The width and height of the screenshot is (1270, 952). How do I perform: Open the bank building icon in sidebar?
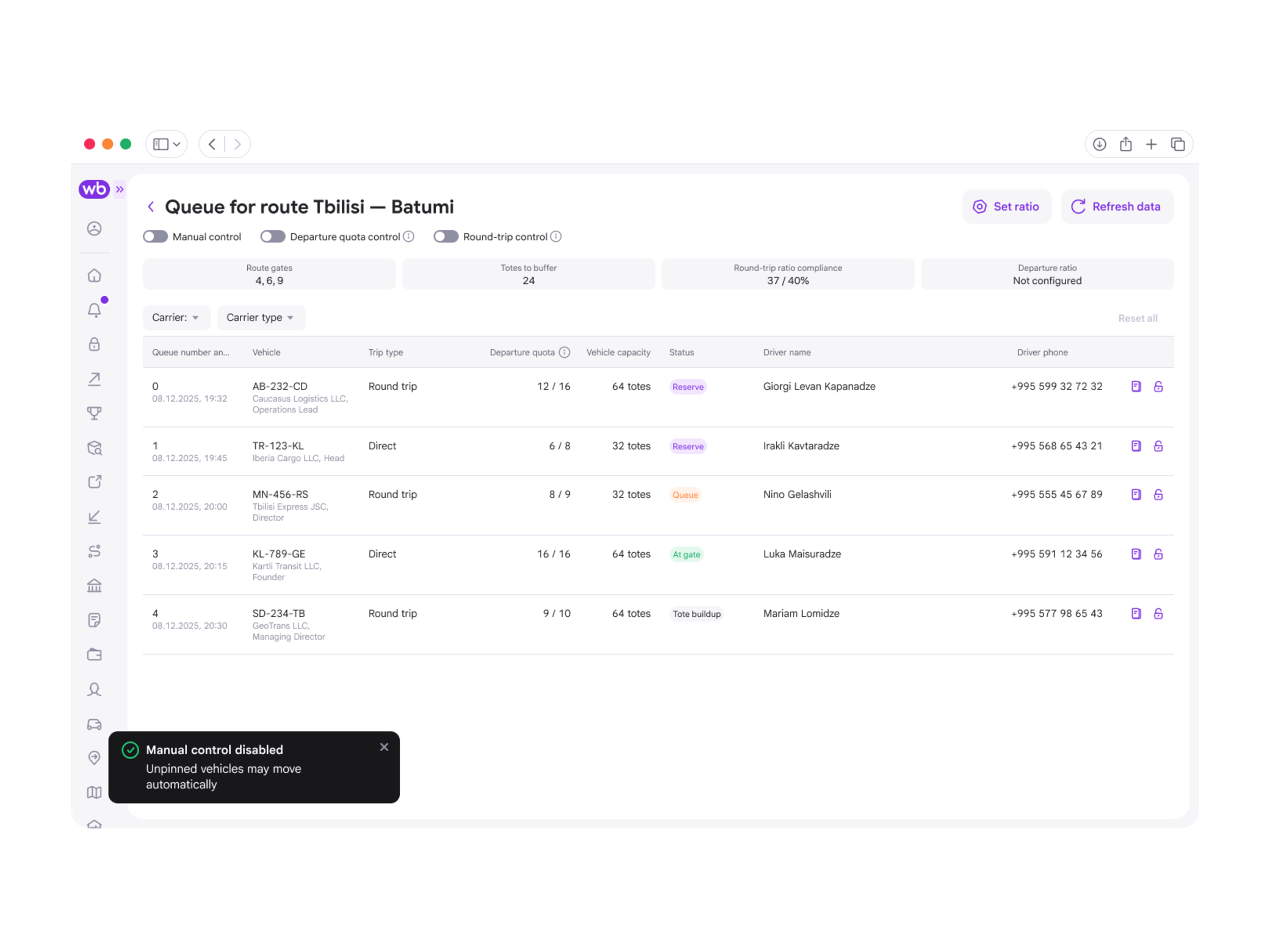[94, 586]
